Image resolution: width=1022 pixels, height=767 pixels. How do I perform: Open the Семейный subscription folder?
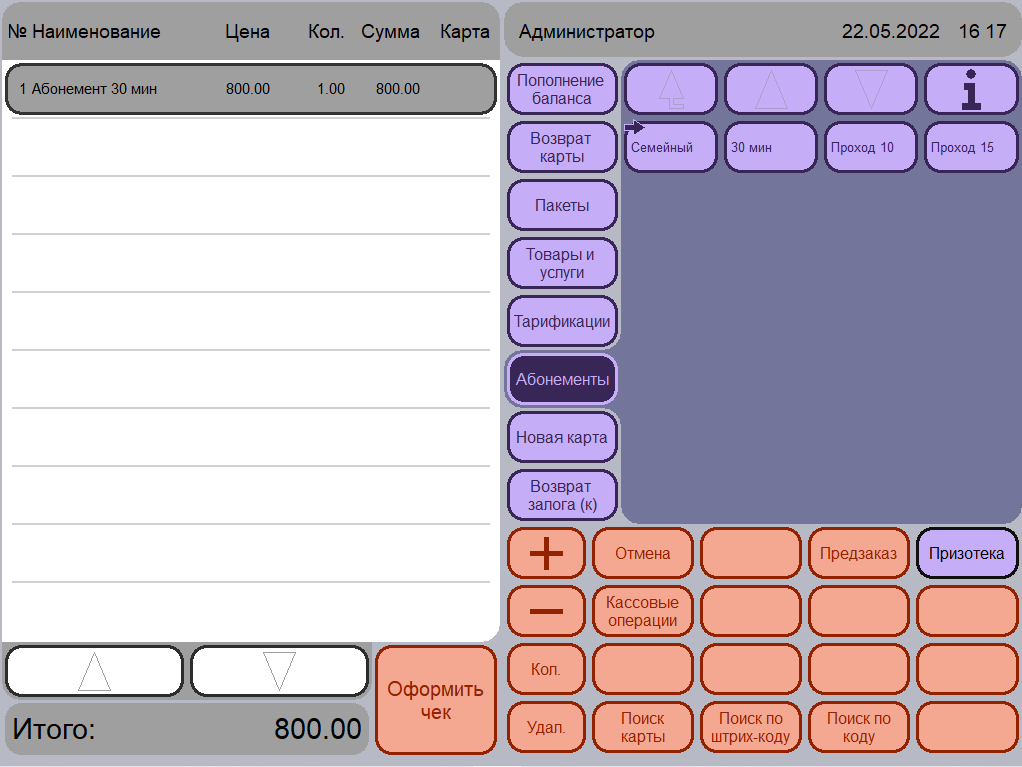pyautogui.click(x=671, y=147)
